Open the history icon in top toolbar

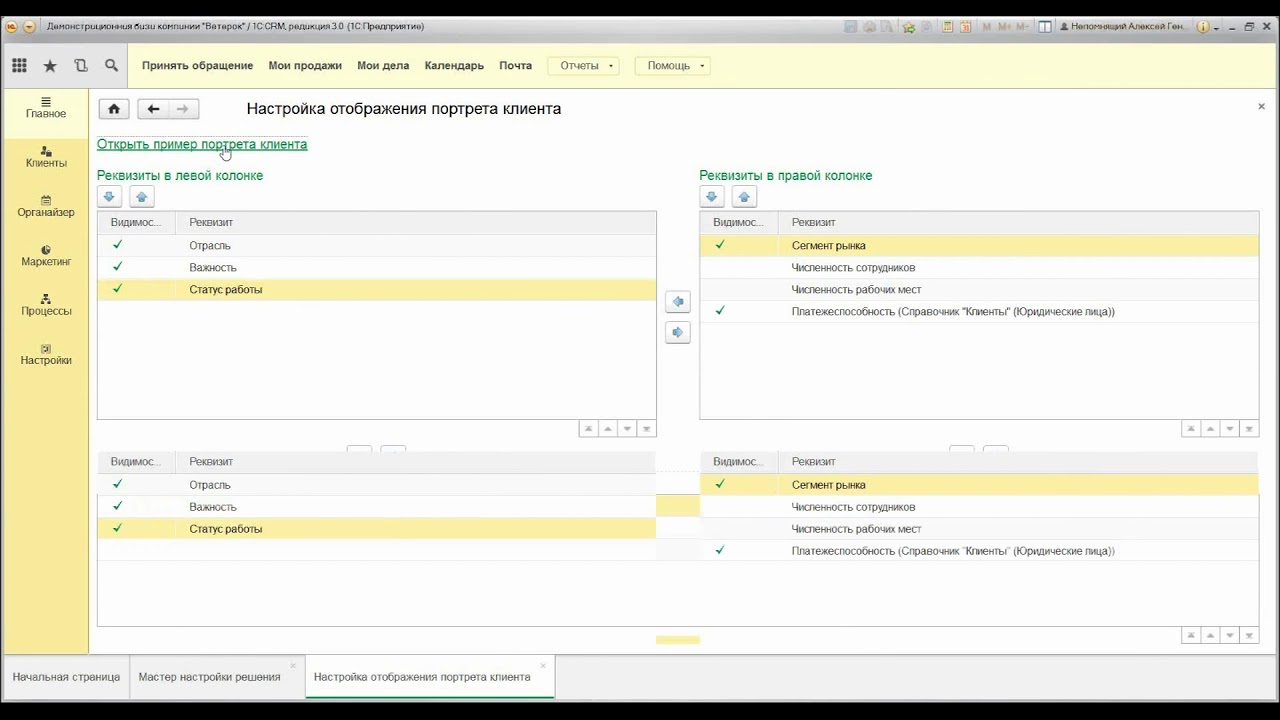pos(81,66)
